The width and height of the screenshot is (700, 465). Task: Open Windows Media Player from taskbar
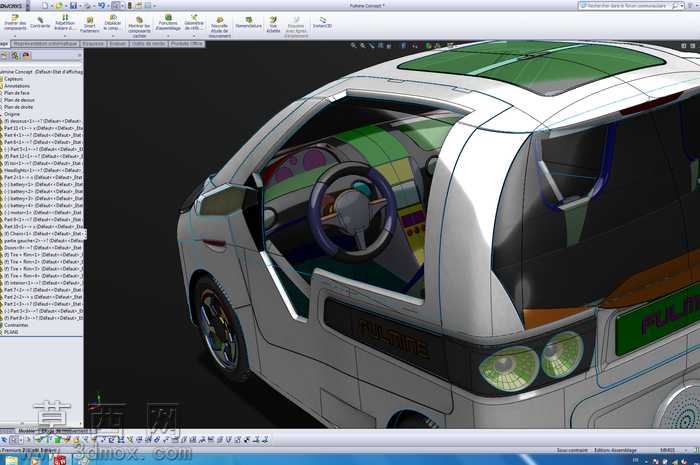click(35, 460)
